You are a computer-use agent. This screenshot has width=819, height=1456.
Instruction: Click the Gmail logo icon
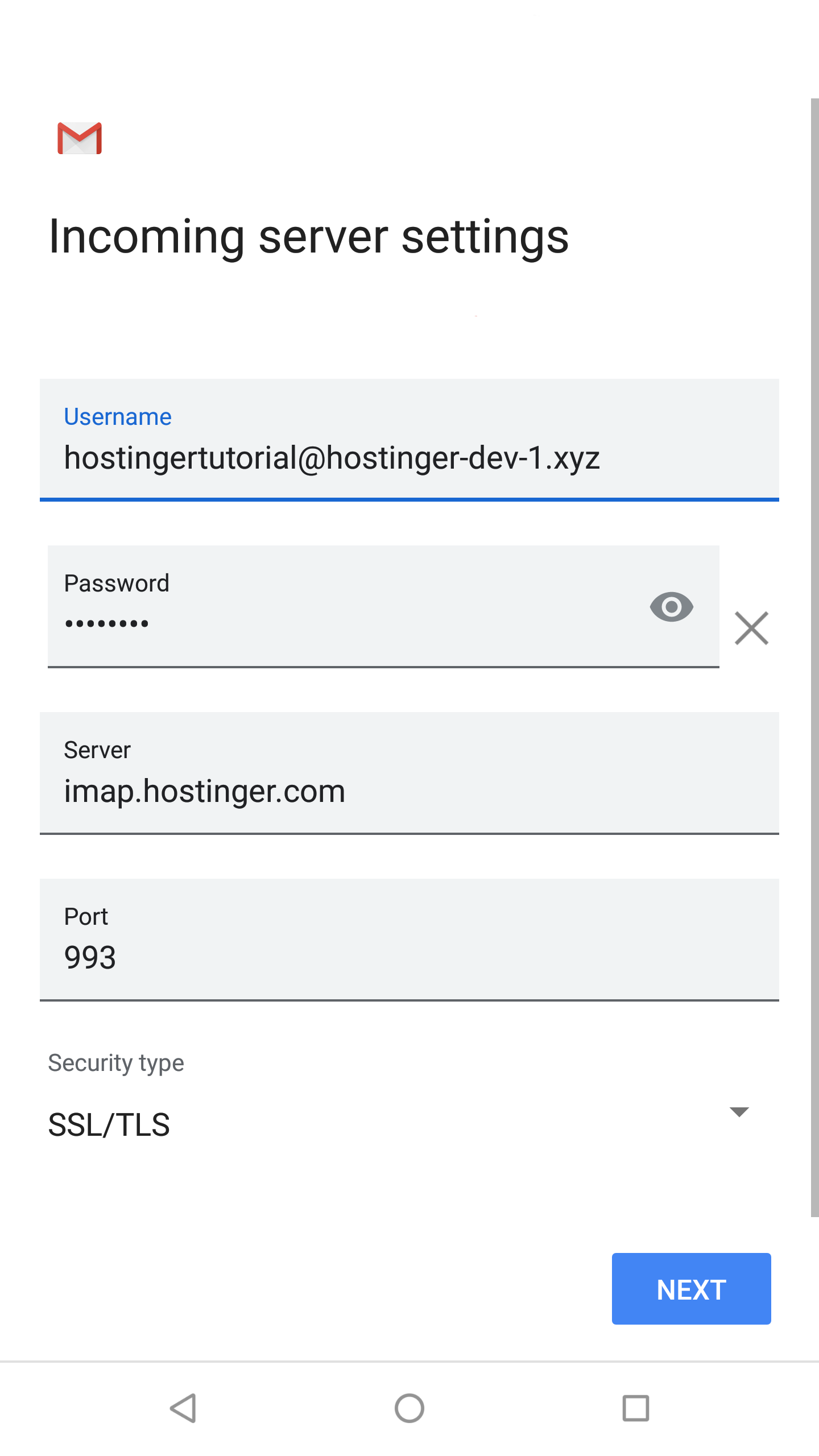(80, 138)
